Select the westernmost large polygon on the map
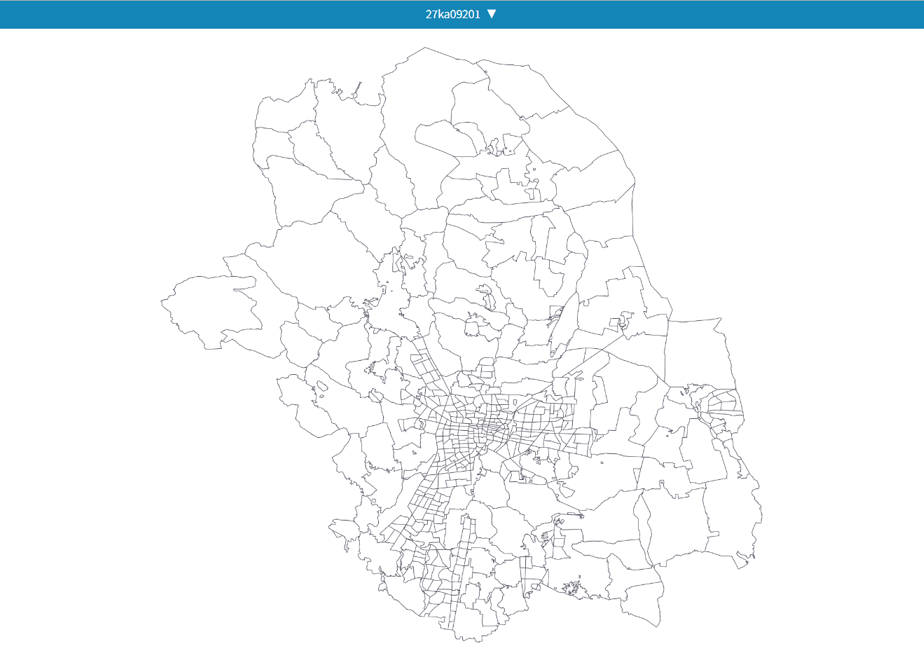This screenshot has height=660, width=924. (209, 309)
